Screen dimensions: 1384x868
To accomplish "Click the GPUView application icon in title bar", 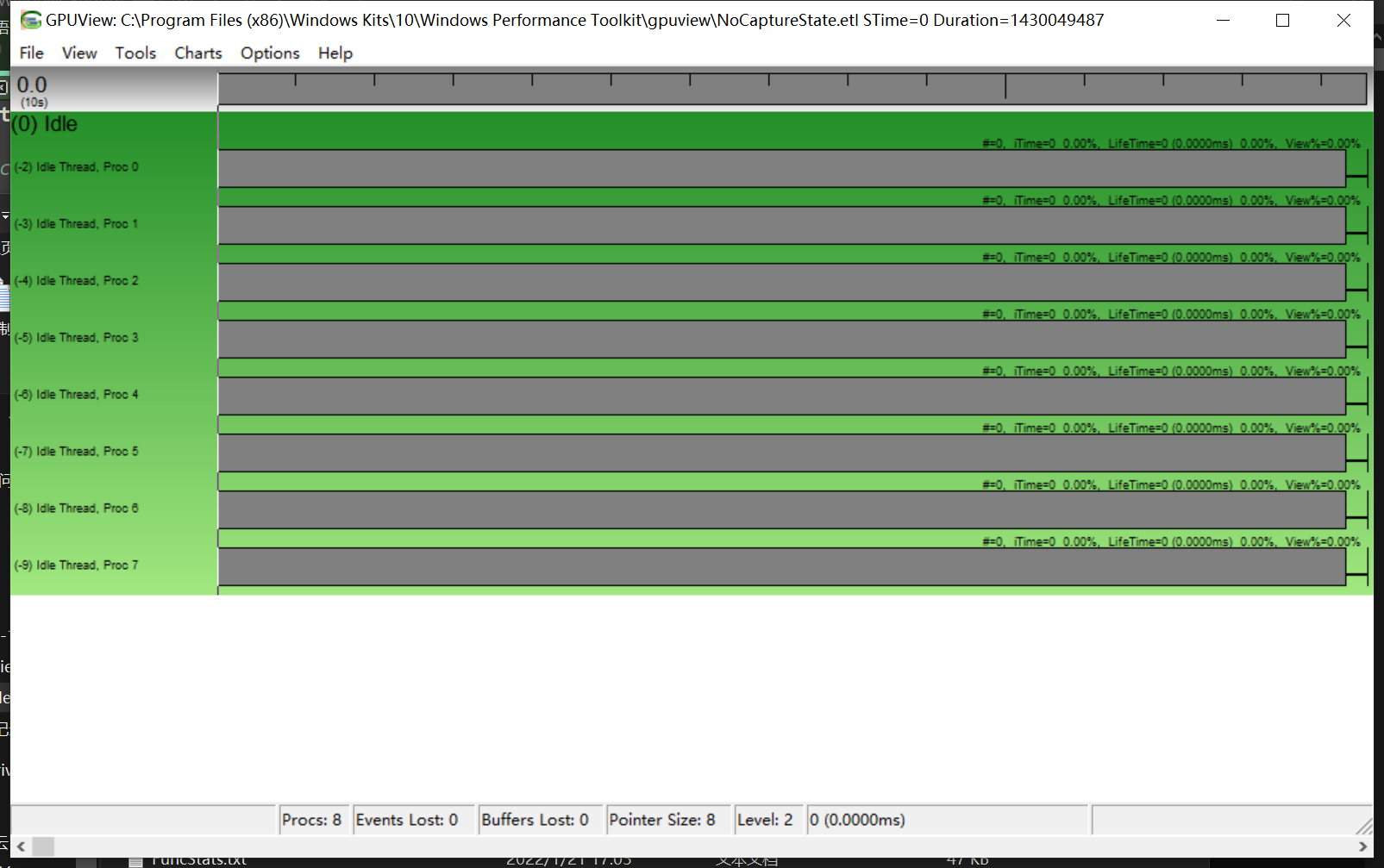I will (x=31, y=19).
